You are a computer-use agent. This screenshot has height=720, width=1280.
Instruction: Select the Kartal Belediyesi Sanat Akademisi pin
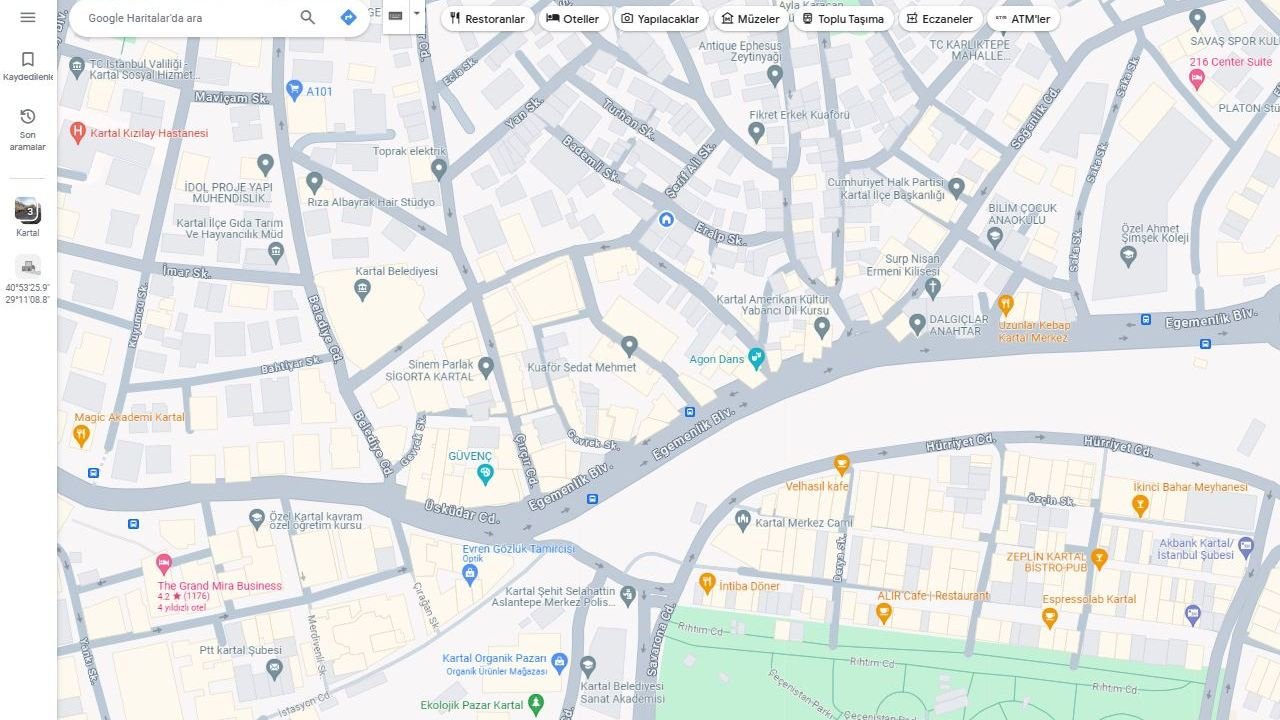[x=588, y=666]
